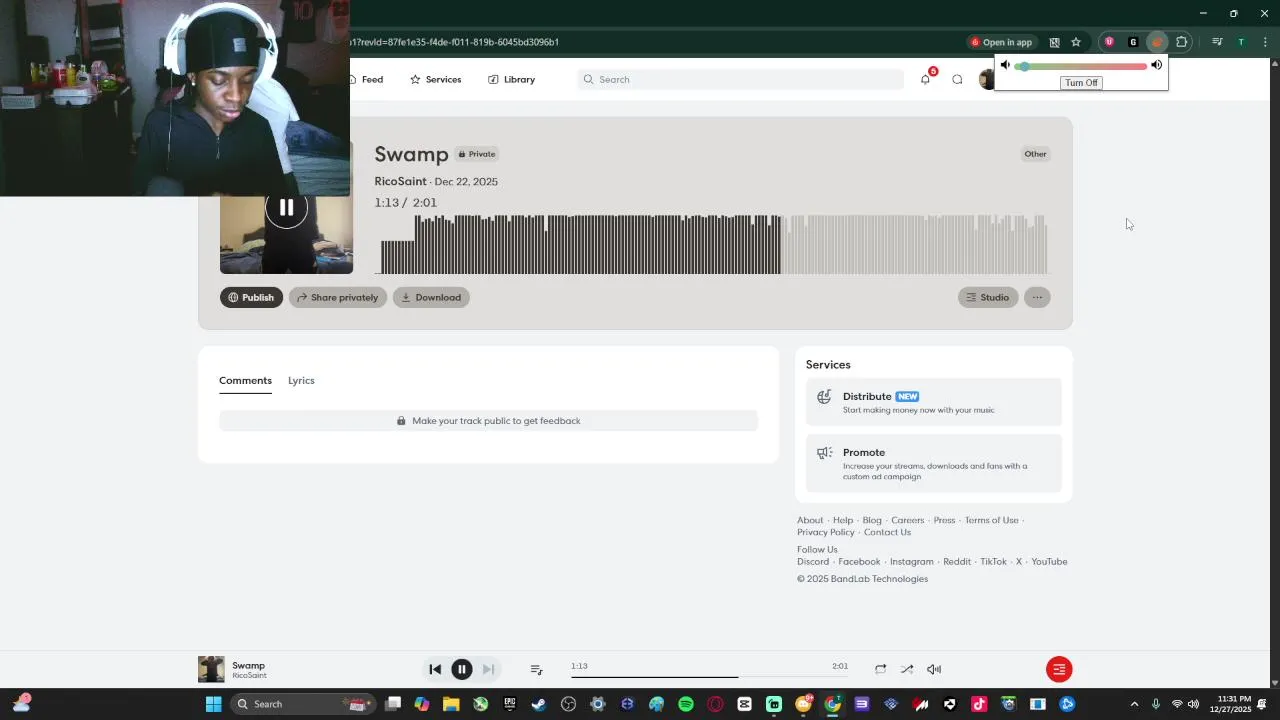Open the three-dot more options menu
Viewport: 1280px width, 720px height.
[x=1037, y=297]
